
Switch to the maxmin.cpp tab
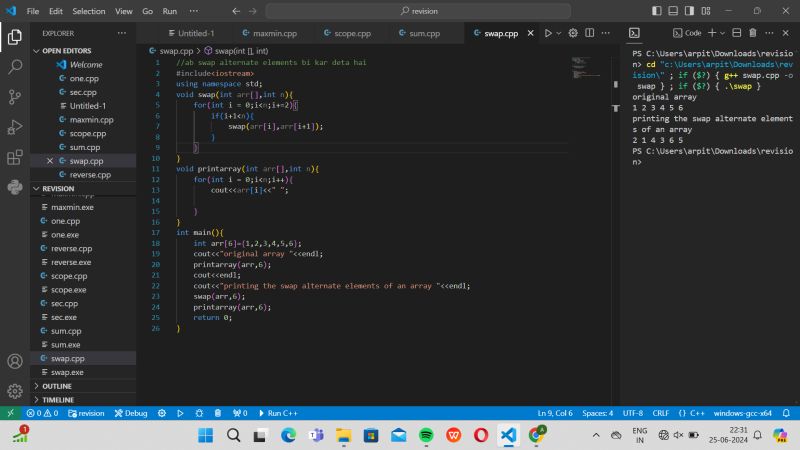click(x=274, y=33)
